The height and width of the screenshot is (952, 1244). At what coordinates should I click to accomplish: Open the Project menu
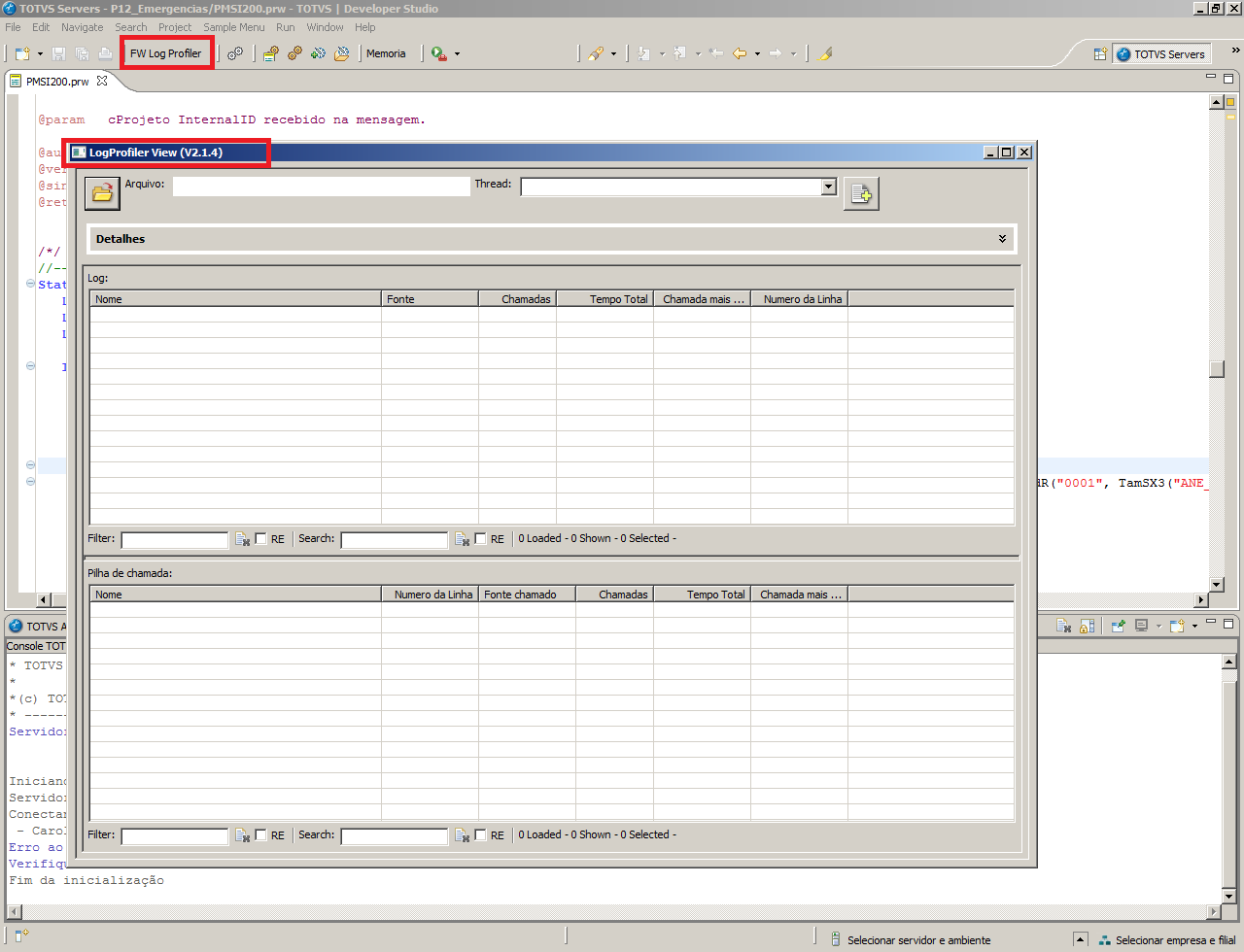175,27
